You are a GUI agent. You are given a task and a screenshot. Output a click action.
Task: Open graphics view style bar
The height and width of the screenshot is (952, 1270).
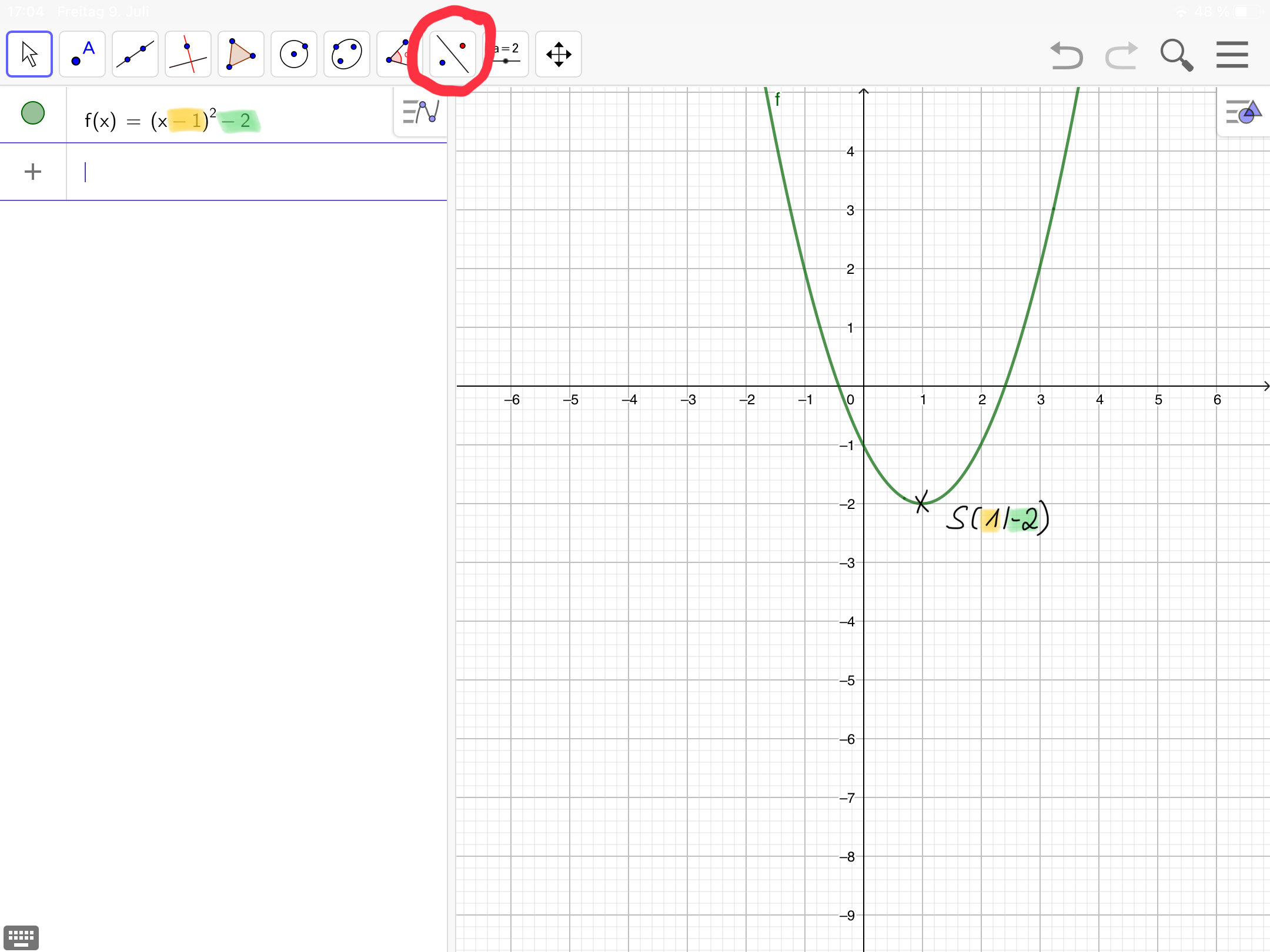coord(1244,112)
